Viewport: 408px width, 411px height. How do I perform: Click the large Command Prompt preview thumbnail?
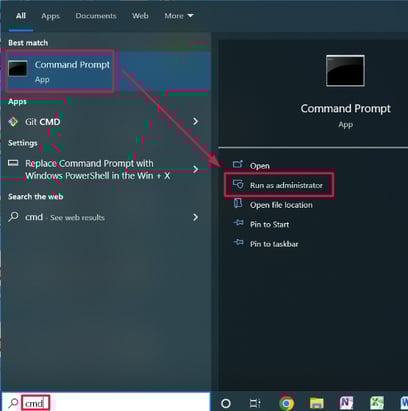coord(345,71)
